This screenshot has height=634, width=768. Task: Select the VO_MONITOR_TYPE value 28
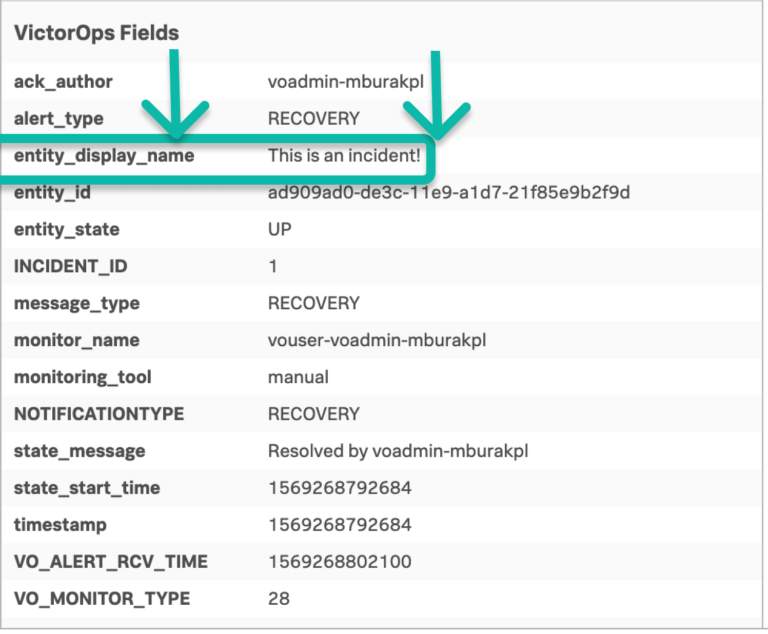tap(279, 599)
